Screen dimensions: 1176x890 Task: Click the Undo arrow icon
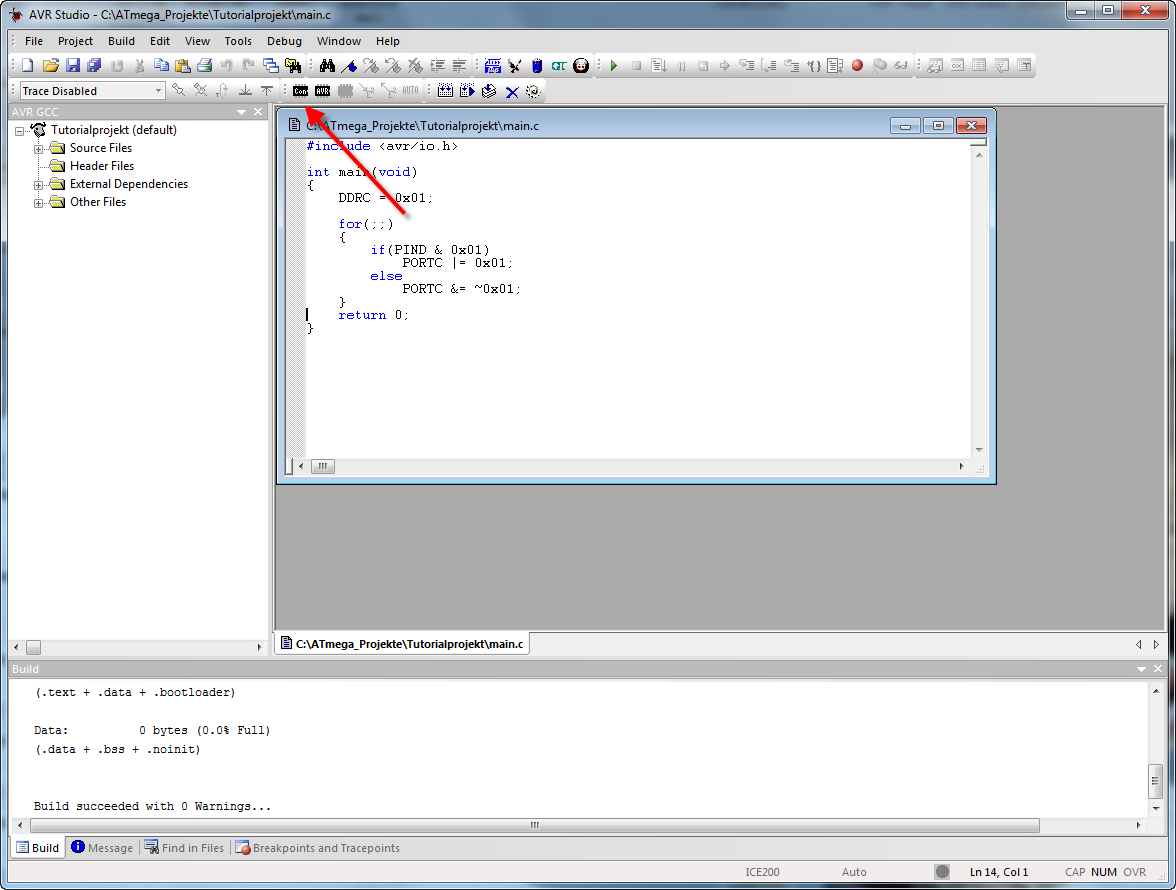coord(226,66)
